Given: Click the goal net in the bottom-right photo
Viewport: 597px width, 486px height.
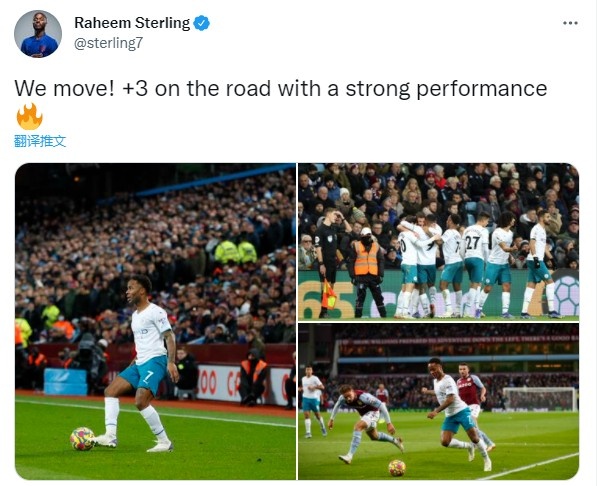Looking at the screenshot, I should [x=540, y=399].
